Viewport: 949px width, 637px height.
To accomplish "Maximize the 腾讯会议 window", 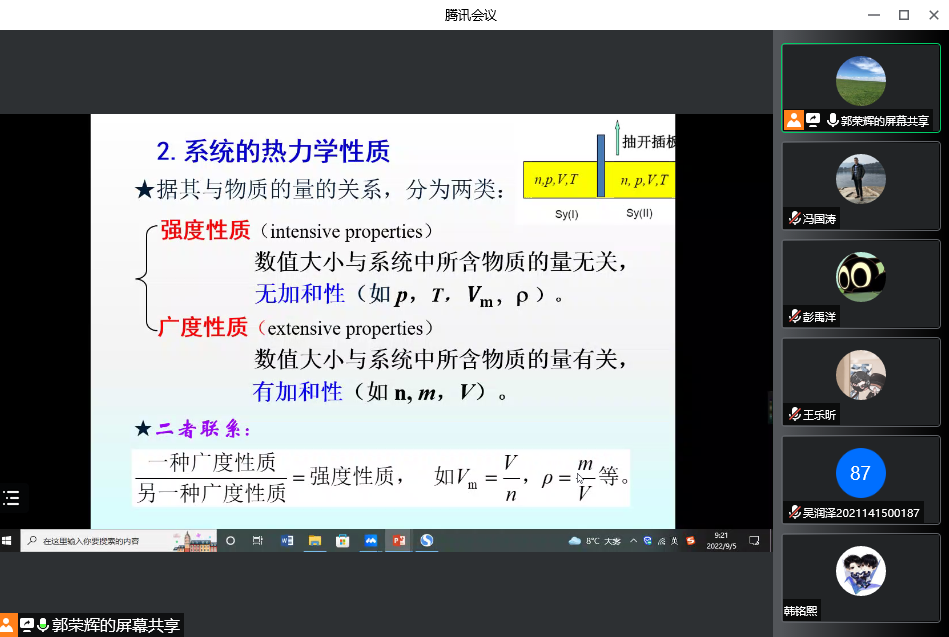I will [903, 14].
